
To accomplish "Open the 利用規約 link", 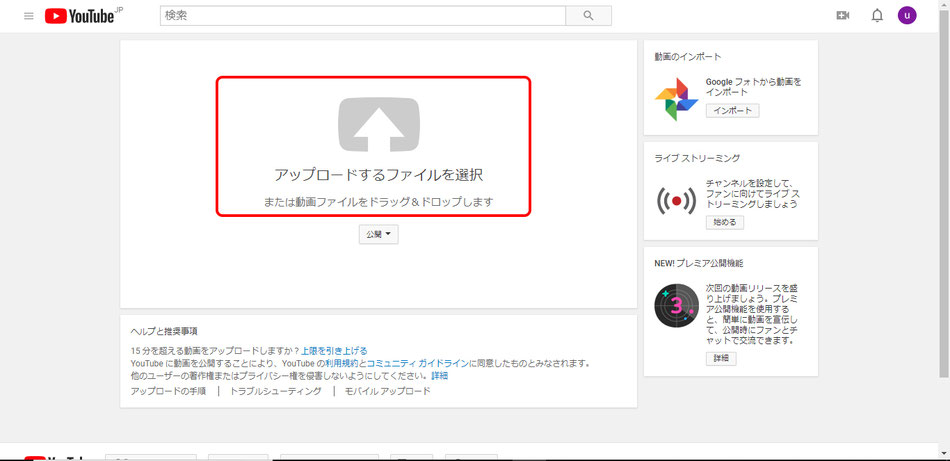I will click(342, 363).
